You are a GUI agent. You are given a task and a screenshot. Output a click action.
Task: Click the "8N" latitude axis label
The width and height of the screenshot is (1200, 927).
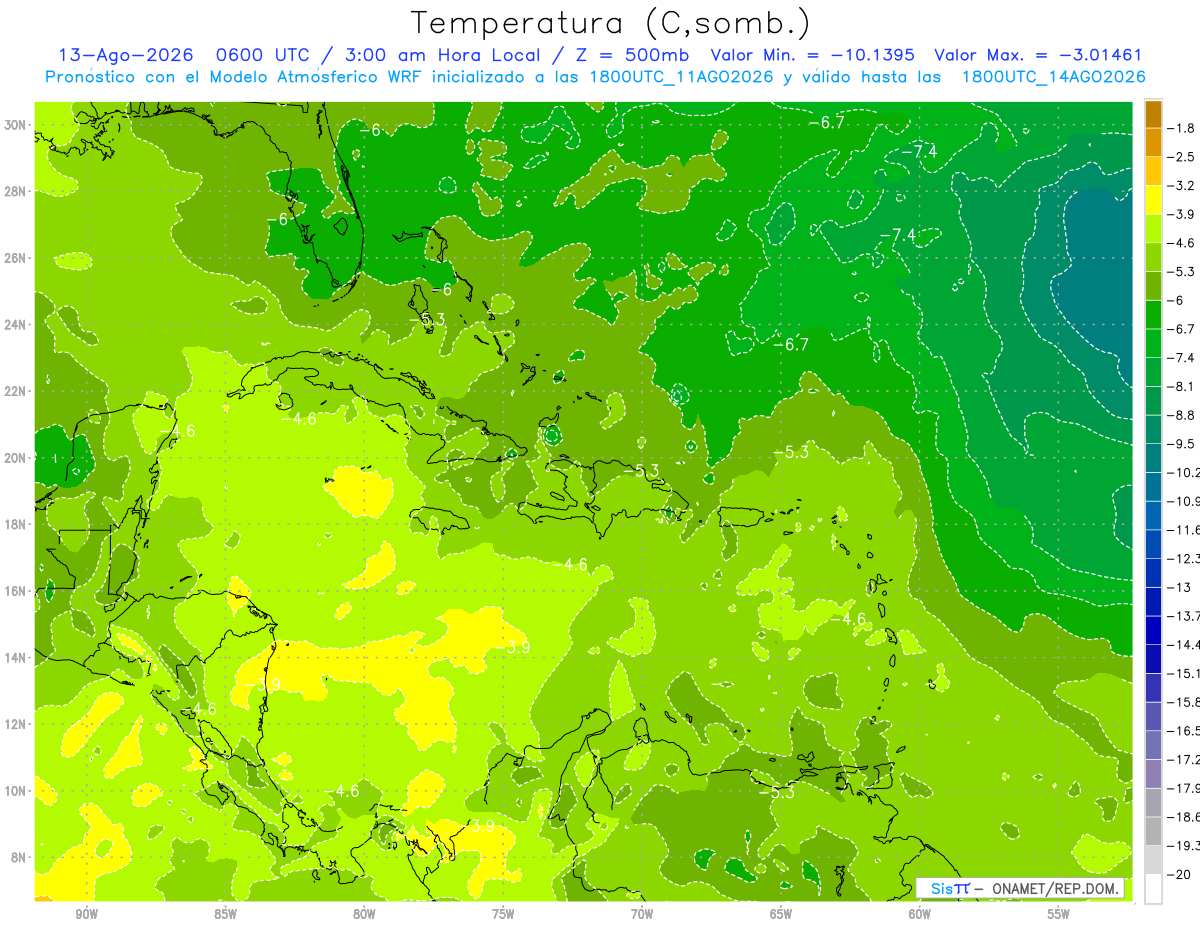20,857
